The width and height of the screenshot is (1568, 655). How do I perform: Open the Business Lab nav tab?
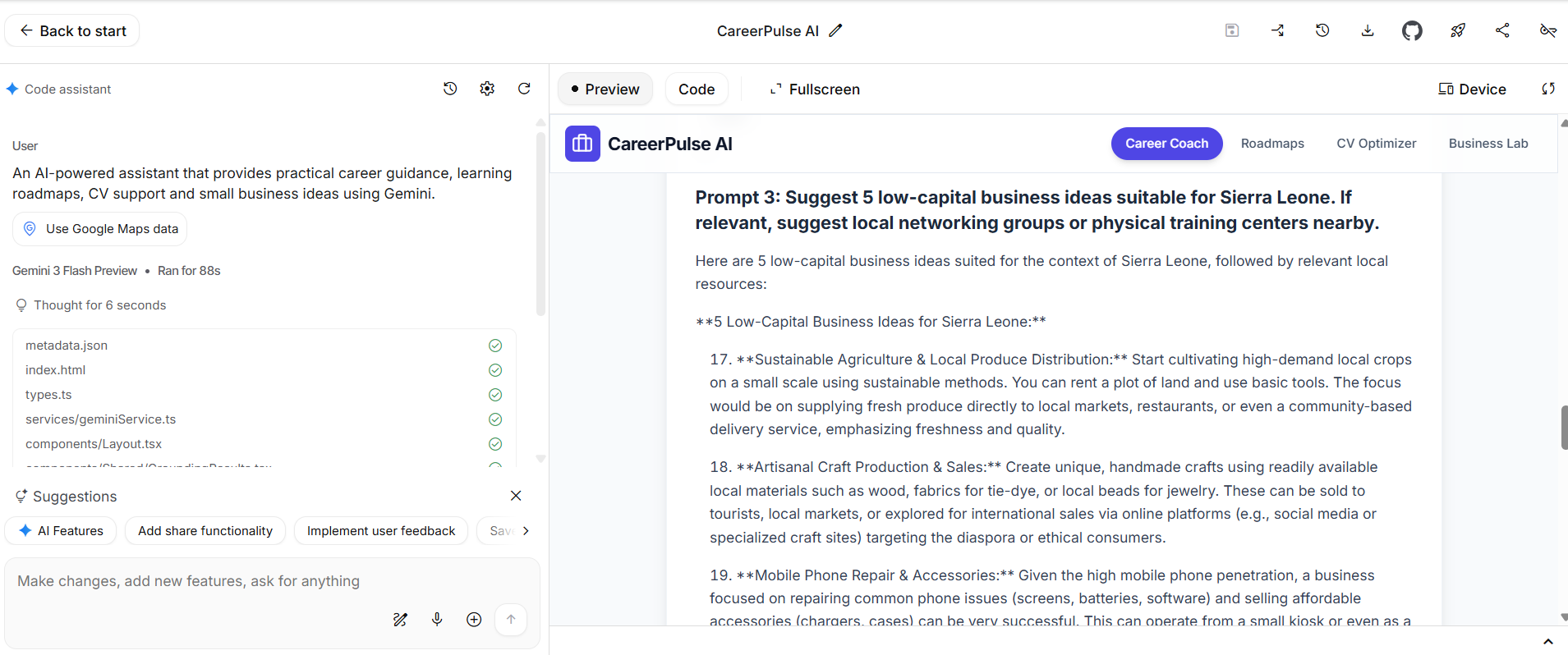click(1488, 144)
